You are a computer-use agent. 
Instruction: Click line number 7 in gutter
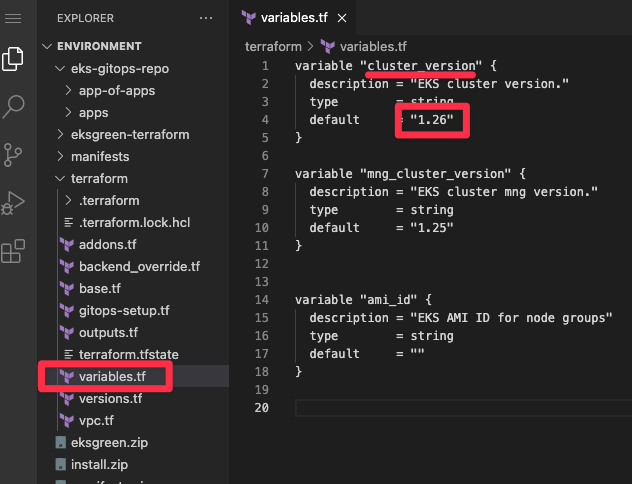[x=265, y=174]
